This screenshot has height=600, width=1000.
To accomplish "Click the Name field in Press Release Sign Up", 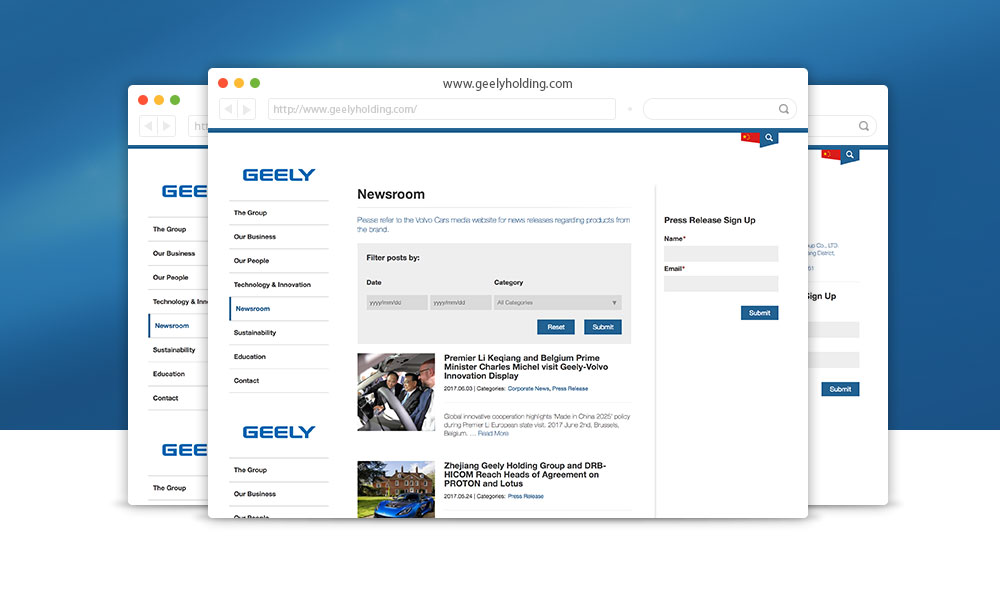I will tap(721, 254).
